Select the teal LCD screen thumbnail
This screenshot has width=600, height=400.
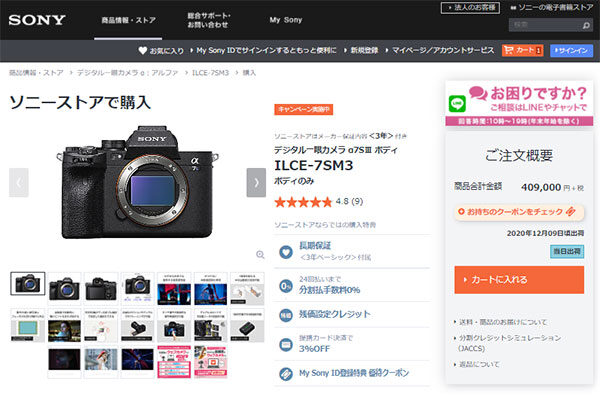pos(28,326)
